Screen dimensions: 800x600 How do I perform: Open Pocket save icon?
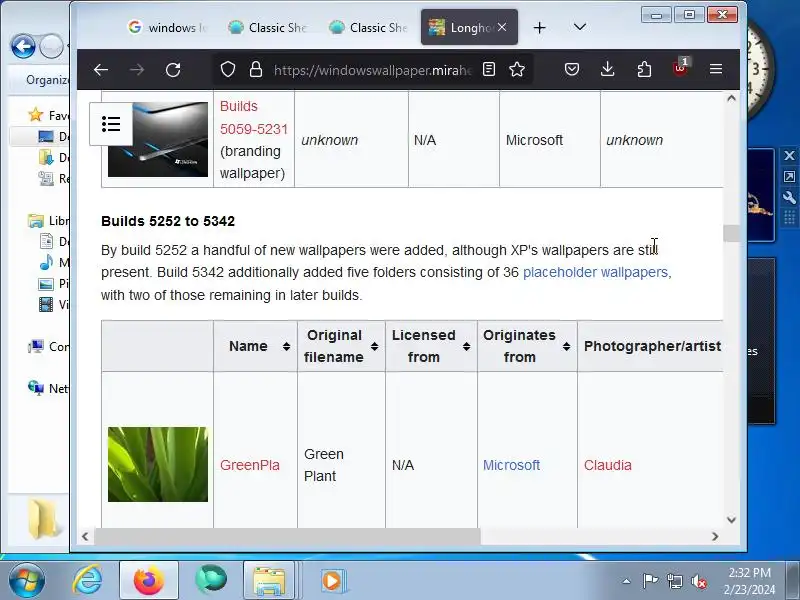(571, 69)
